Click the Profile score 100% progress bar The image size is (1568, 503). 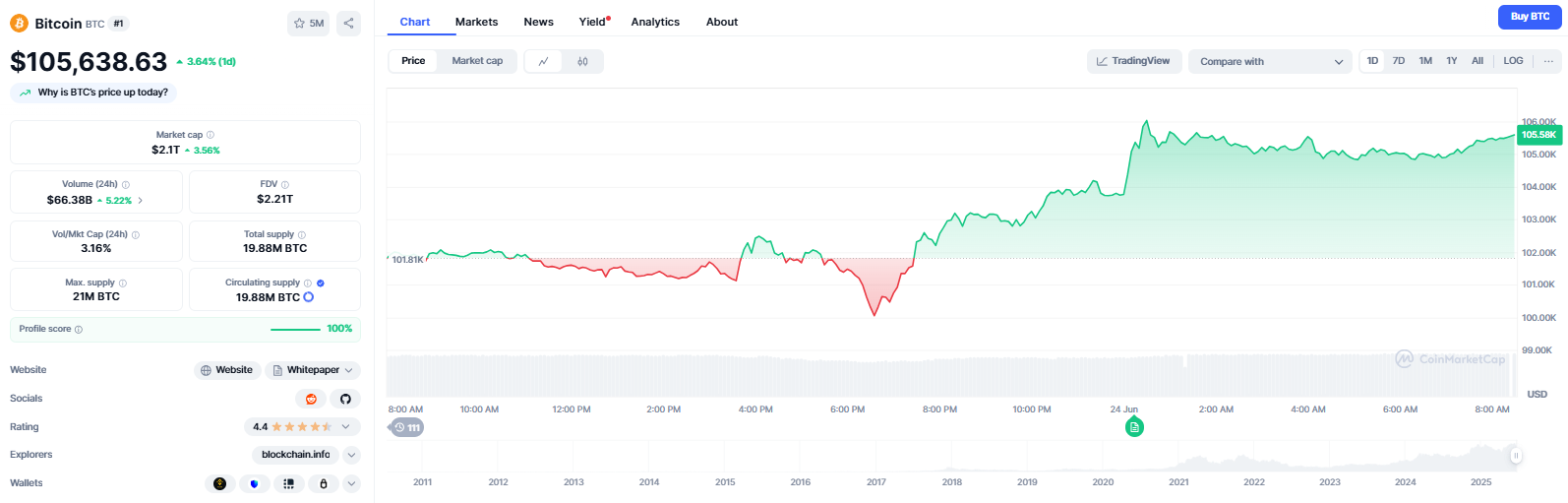pos(295,329)
